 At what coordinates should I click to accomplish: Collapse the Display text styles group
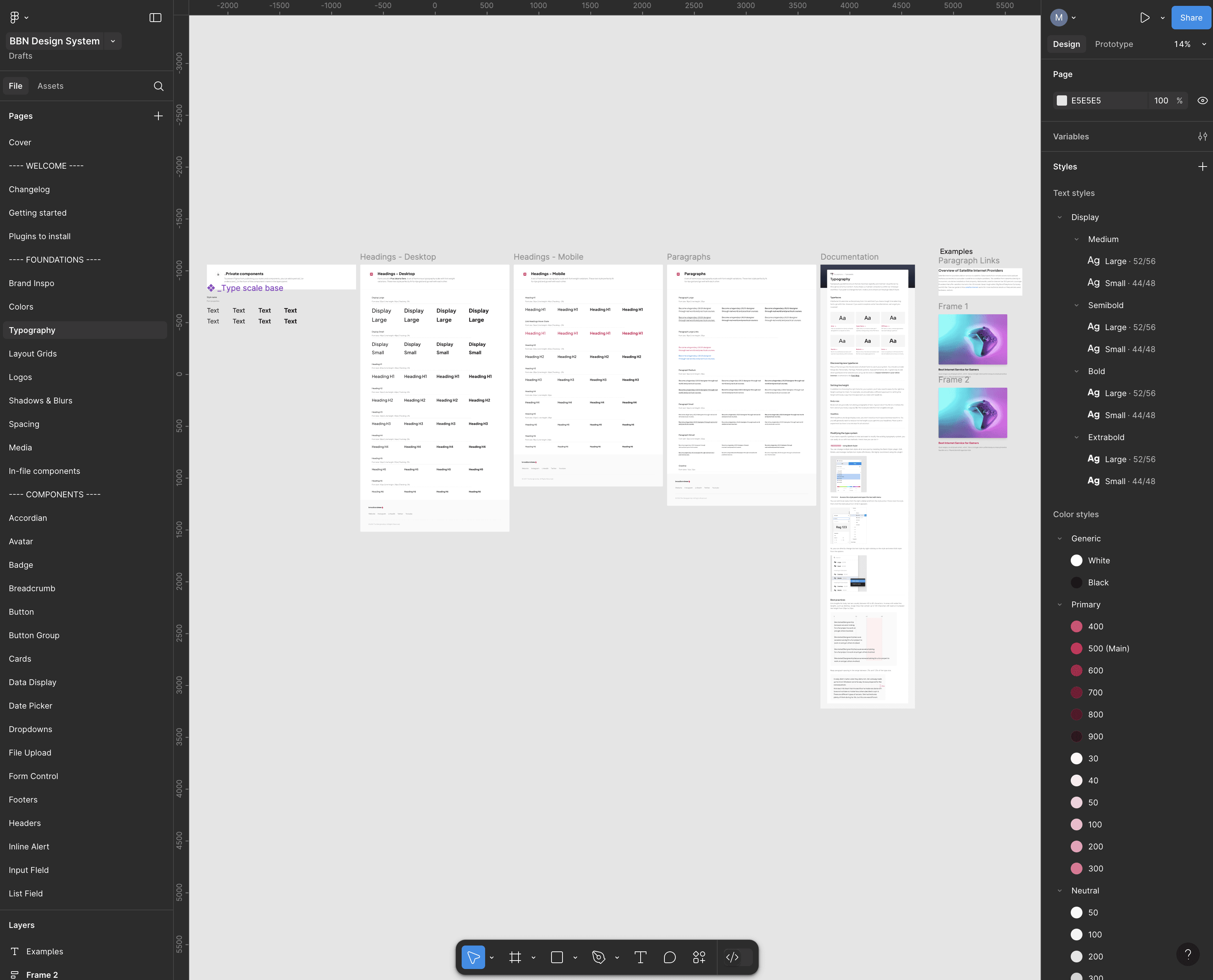1059,217
